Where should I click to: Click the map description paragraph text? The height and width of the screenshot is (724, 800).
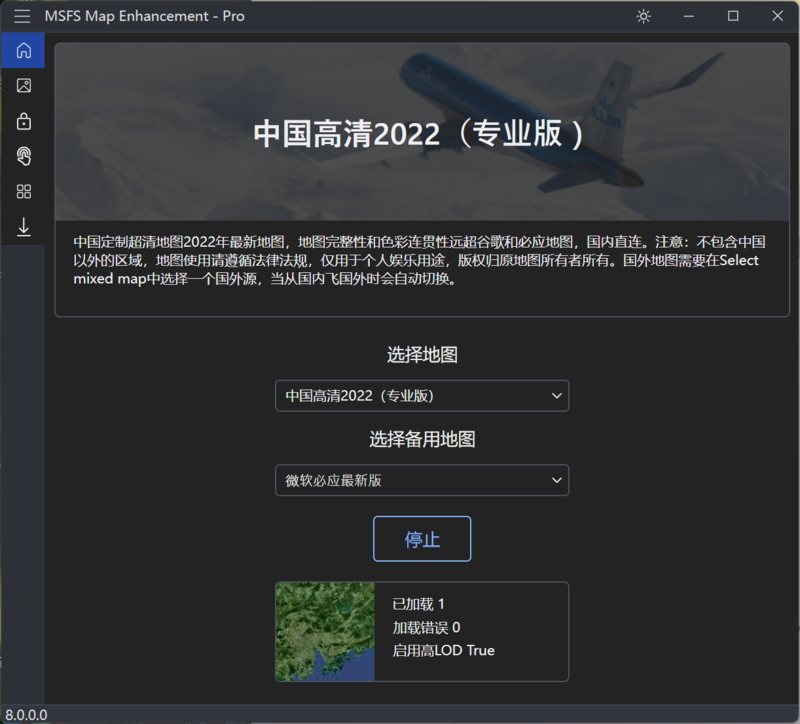(x=419, y=260)
